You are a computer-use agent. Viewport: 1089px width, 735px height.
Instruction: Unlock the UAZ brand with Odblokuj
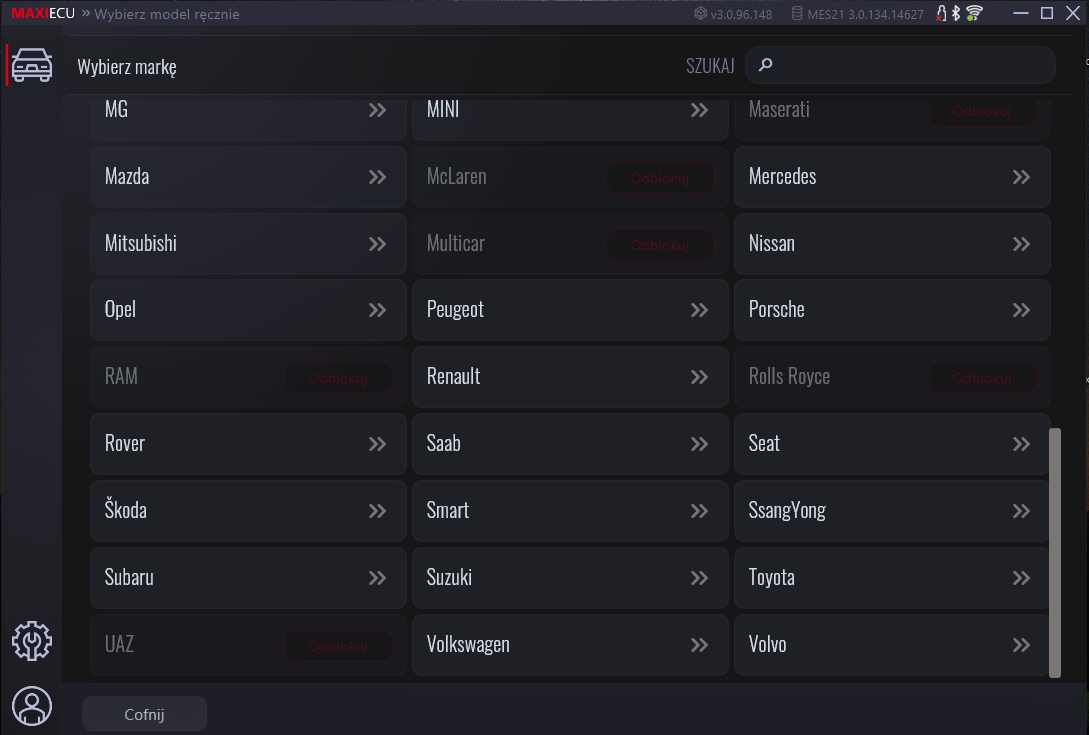[338, 647]
